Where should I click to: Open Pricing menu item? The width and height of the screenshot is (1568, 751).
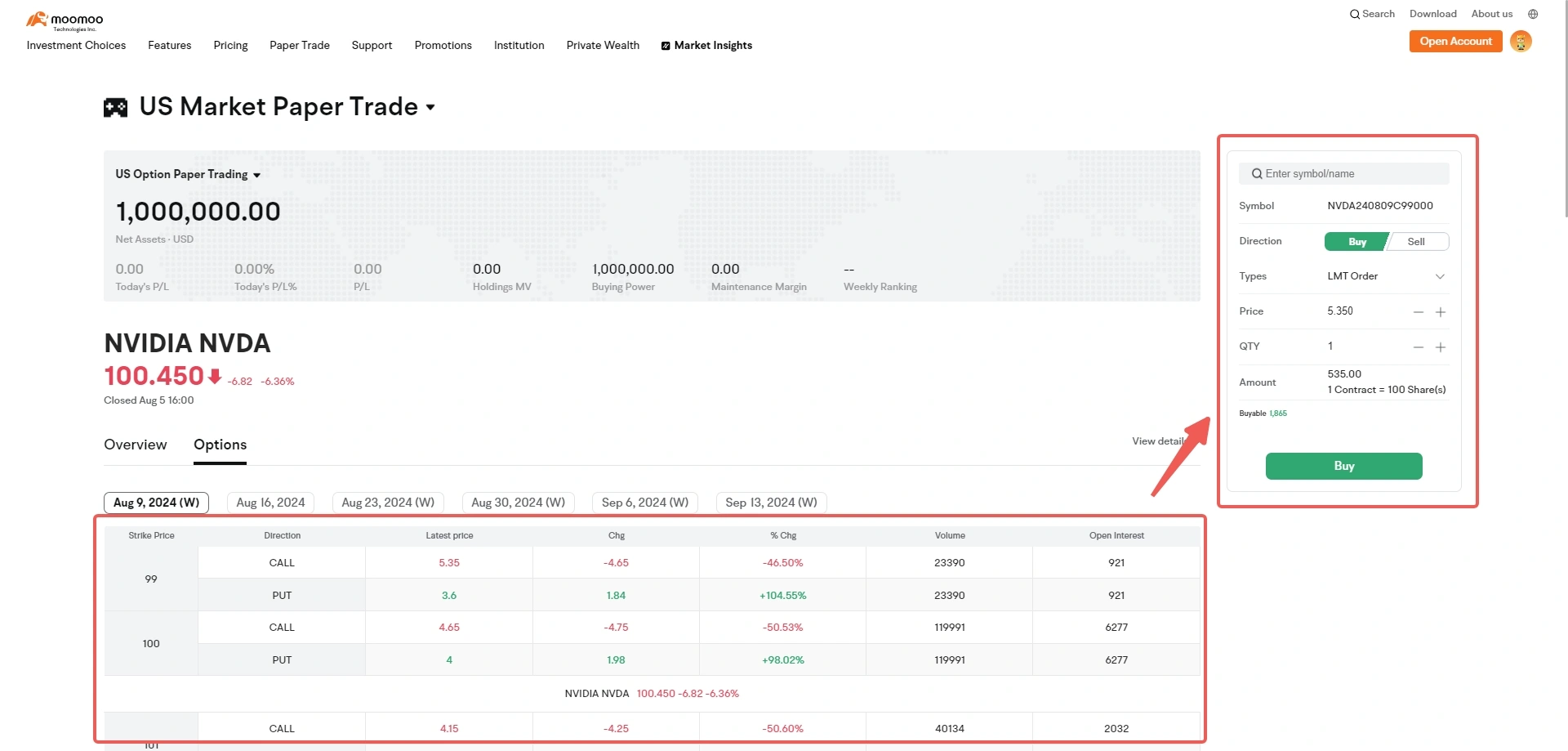point(230,45)
